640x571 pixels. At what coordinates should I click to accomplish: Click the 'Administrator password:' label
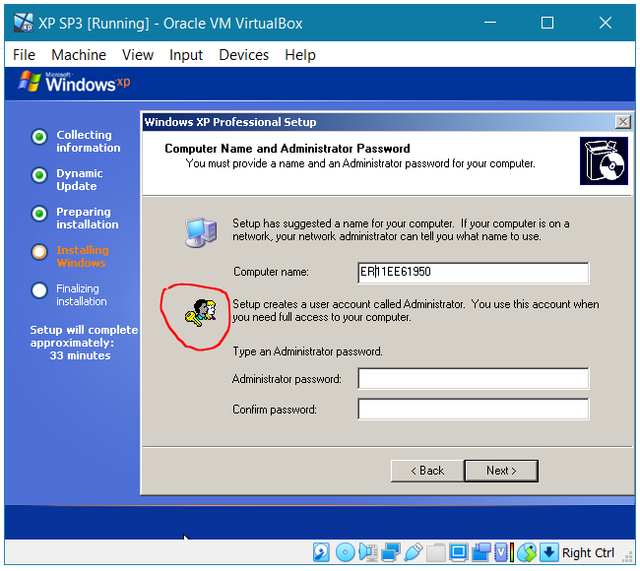[x=287, y=379]
